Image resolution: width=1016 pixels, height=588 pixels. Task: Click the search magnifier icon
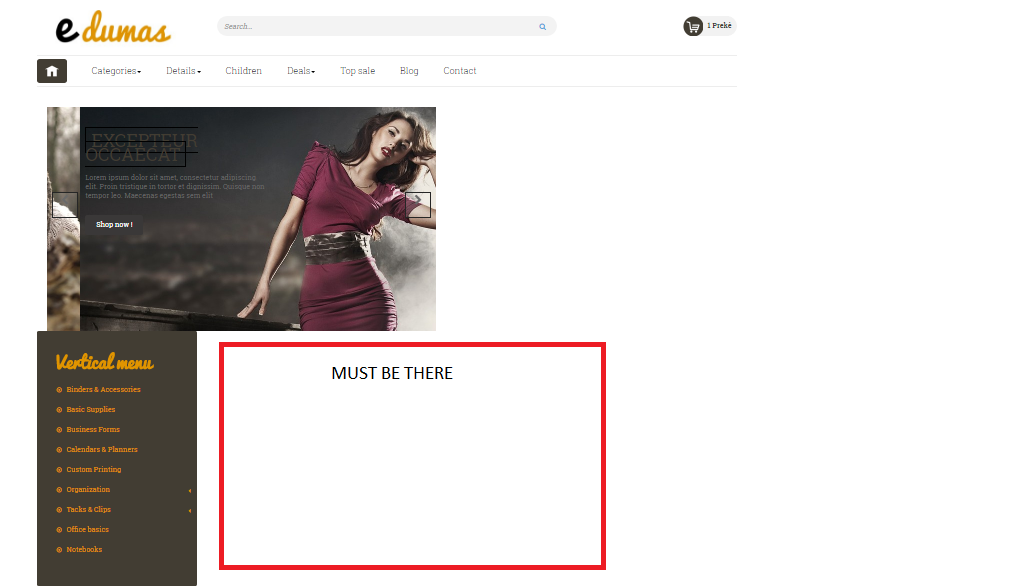(542, 27)
